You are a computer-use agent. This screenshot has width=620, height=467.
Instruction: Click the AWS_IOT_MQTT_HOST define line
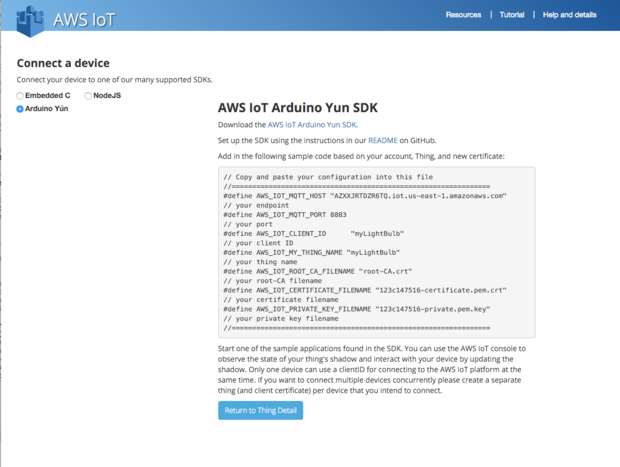365,196
